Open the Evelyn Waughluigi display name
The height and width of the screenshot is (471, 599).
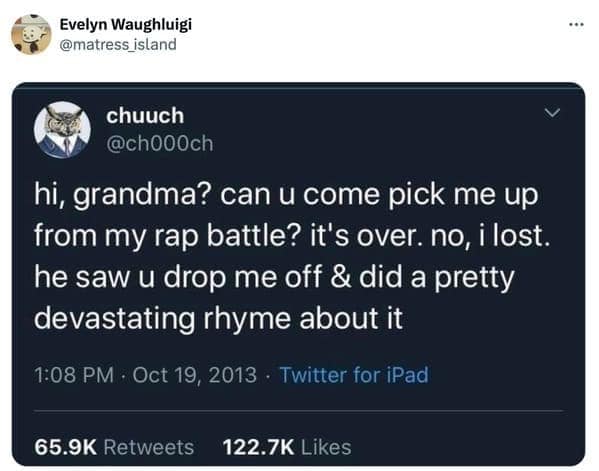click(x=126, y=24)
